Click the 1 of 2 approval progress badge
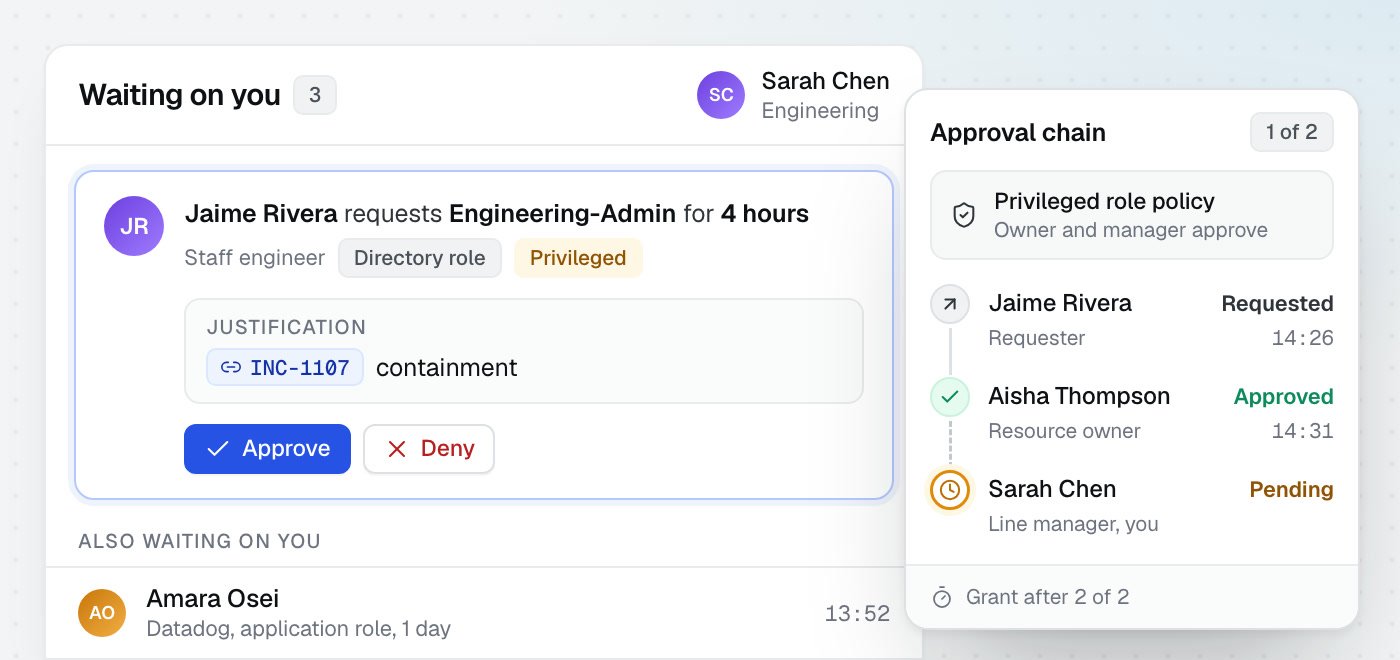 point(1291,132)
